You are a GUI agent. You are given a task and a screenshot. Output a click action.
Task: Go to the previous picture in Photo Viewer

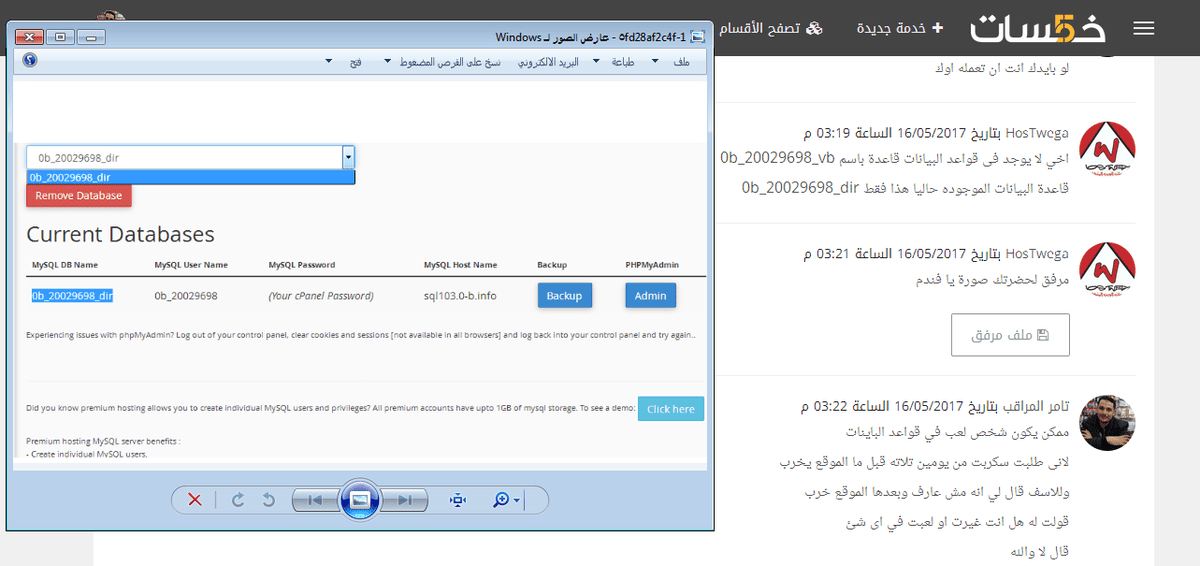(x=316, y=500)
